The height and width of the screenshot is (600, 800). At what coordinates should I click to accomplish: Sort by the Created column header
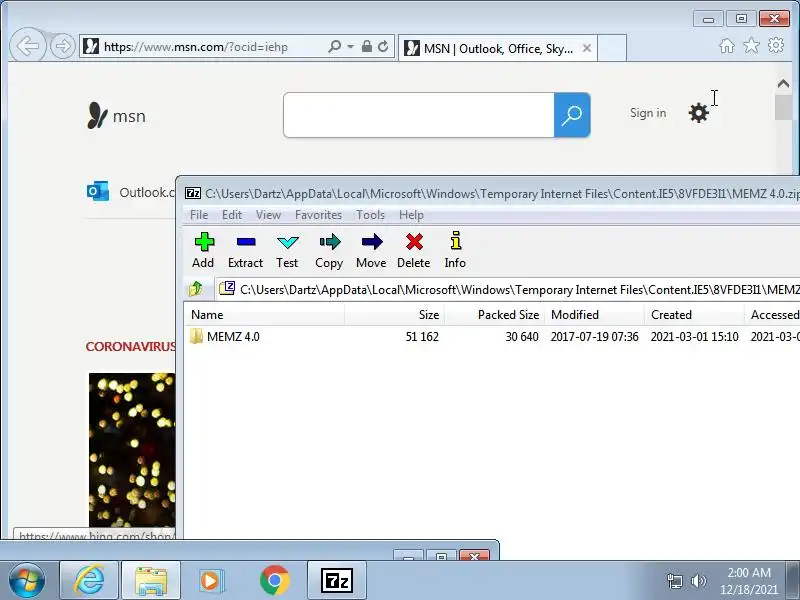pos(694,315)
